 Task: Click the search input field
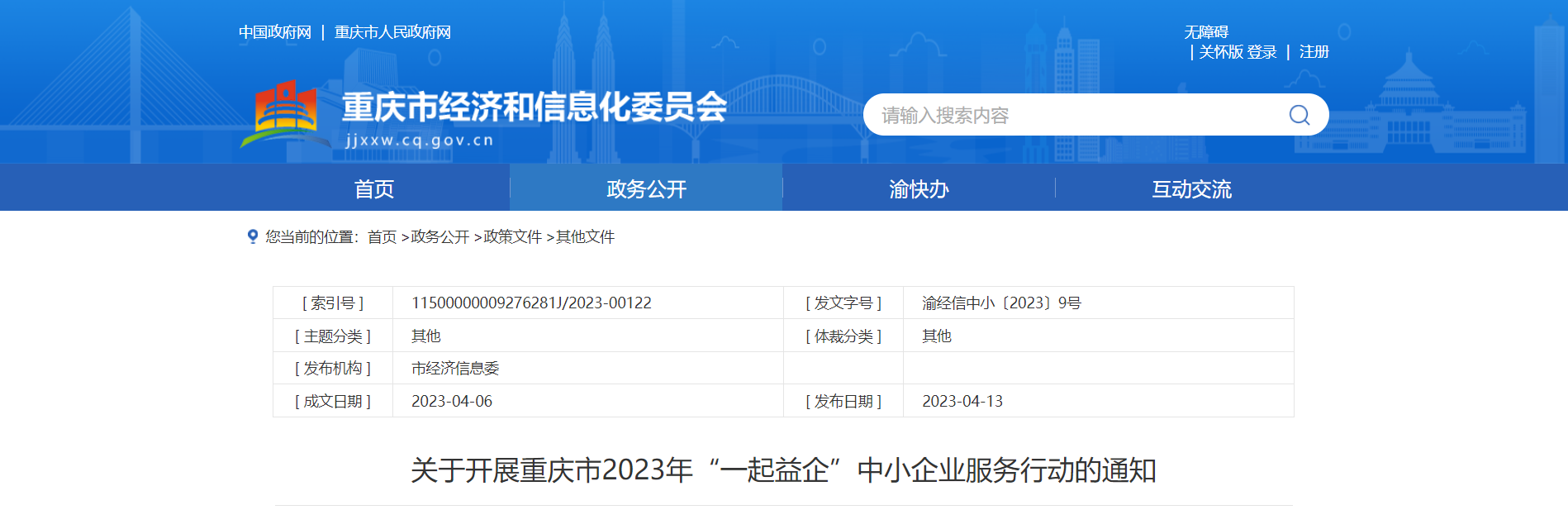tap(1074, 115)
